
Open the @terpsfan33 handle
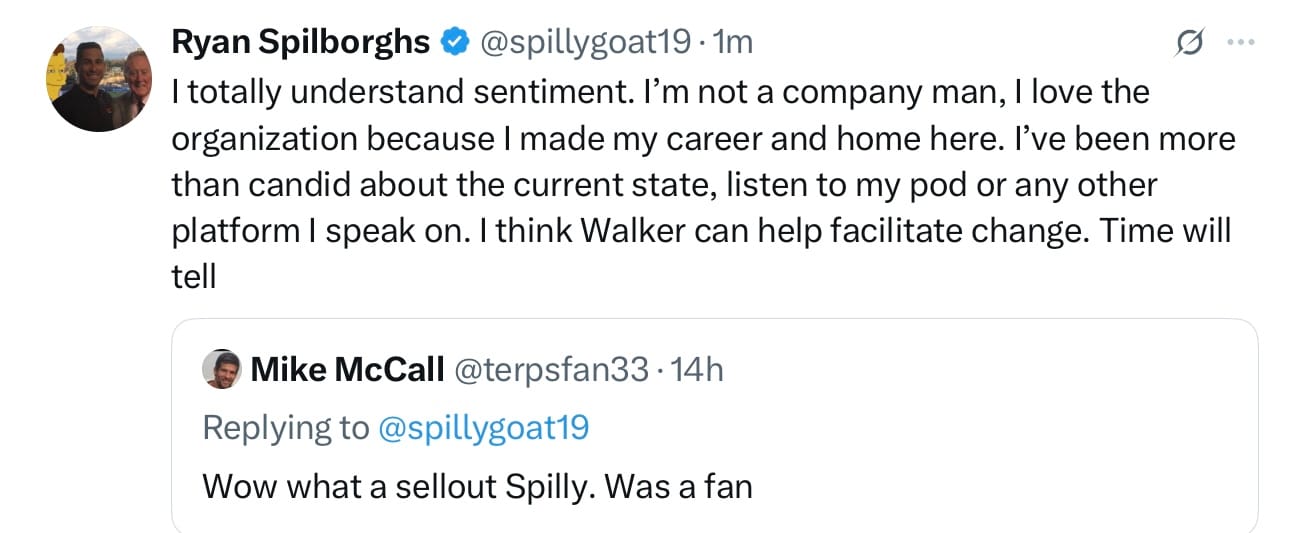552,370
